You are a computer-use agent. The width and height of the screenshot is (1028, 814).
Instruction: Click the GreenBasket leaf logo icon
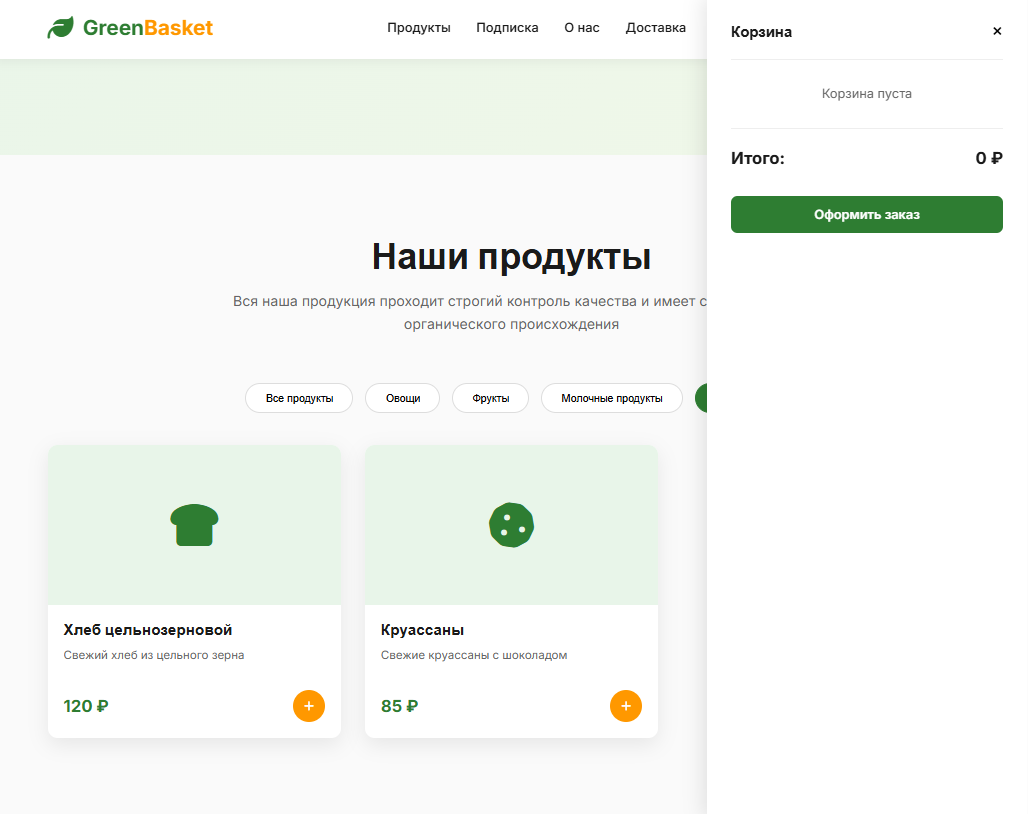(x=60, y=28)
